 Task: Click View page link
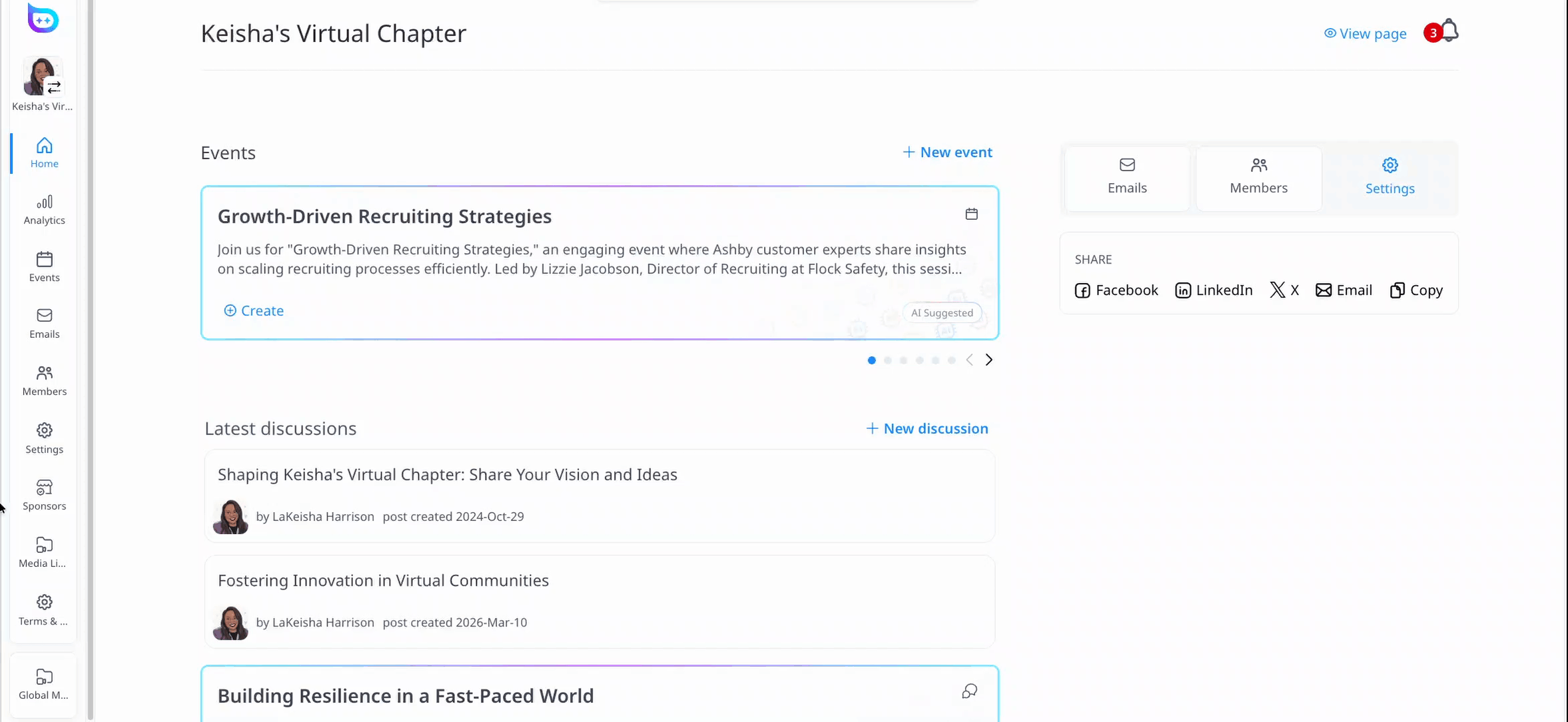point(1365,33)
